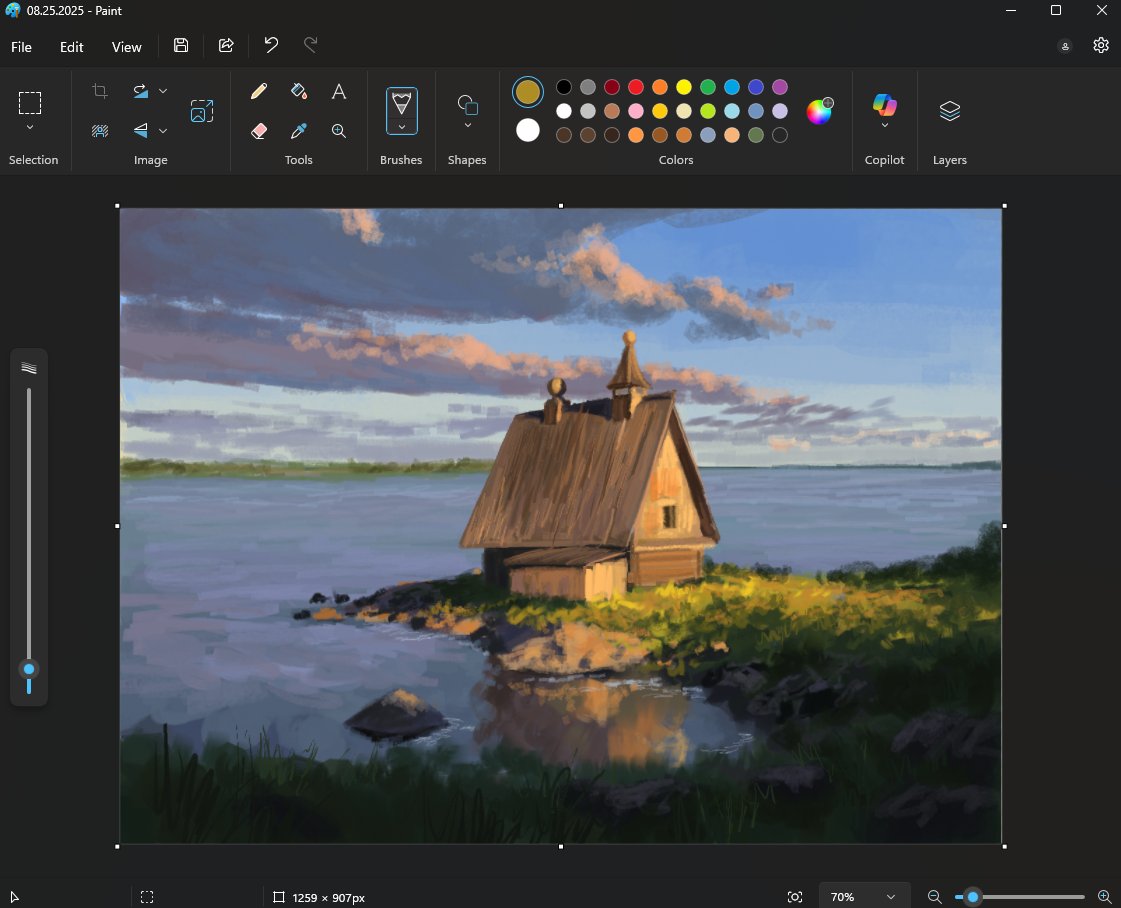Click the Save icon

(x=181, y=45)
